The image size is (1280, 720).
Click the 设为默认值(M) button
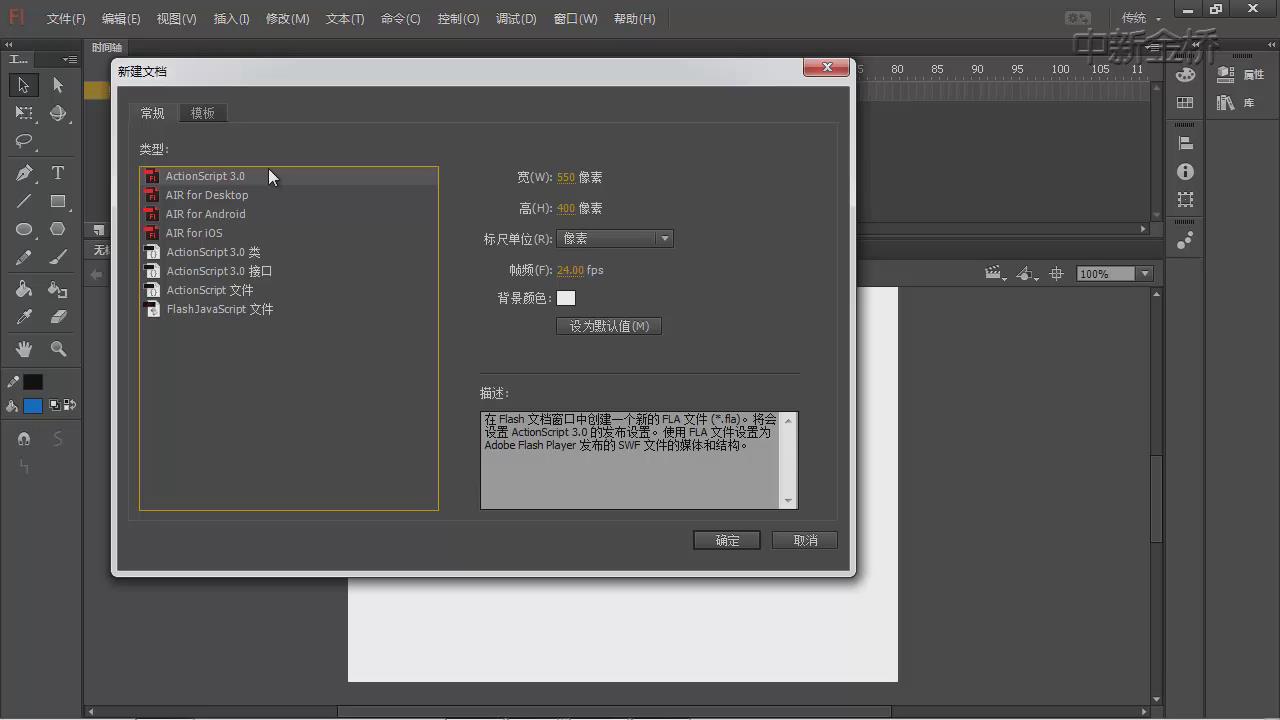point(609,326)
